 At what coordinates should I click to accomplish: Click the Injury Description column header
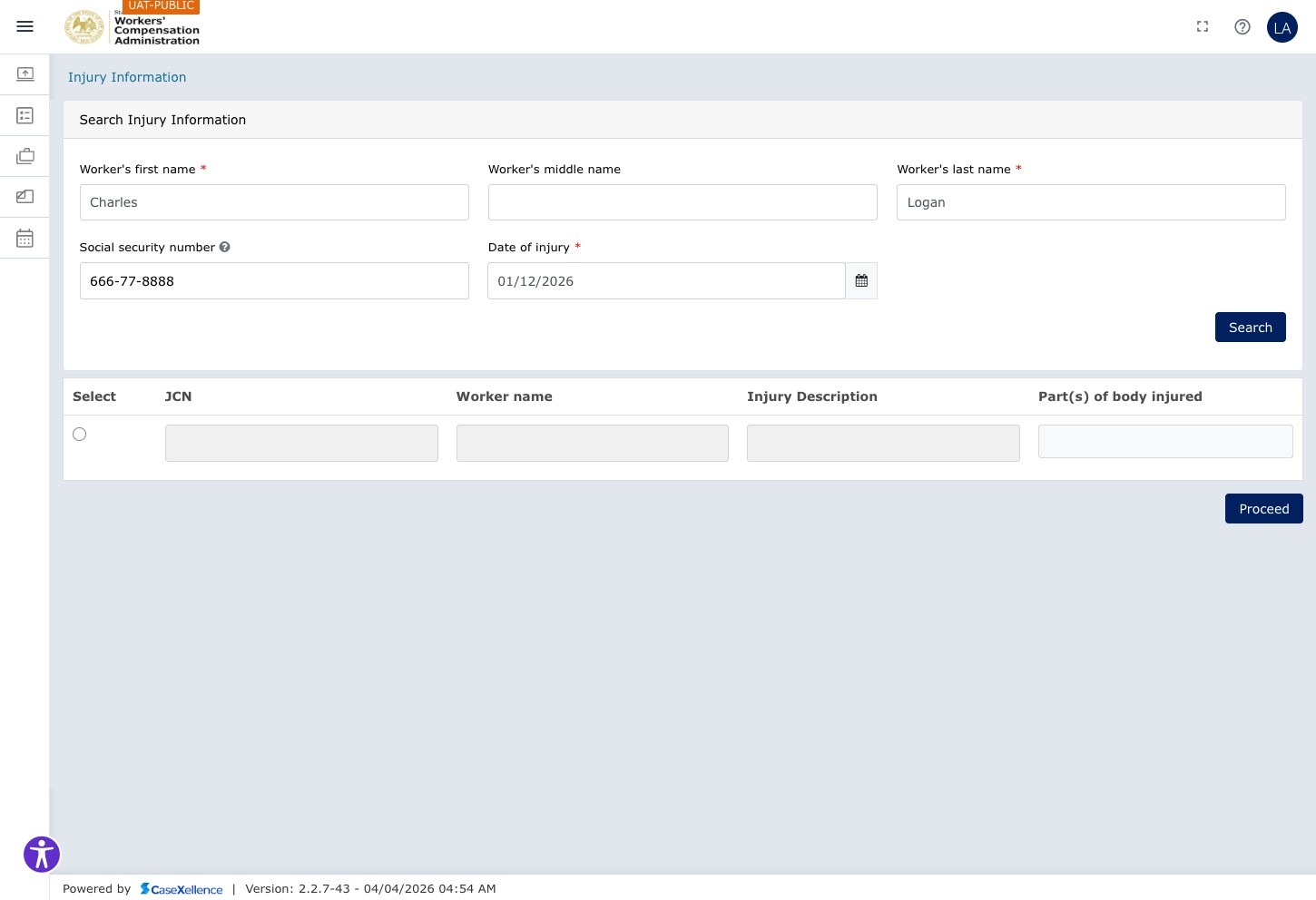pyautogui.click(x=812, y=396)
